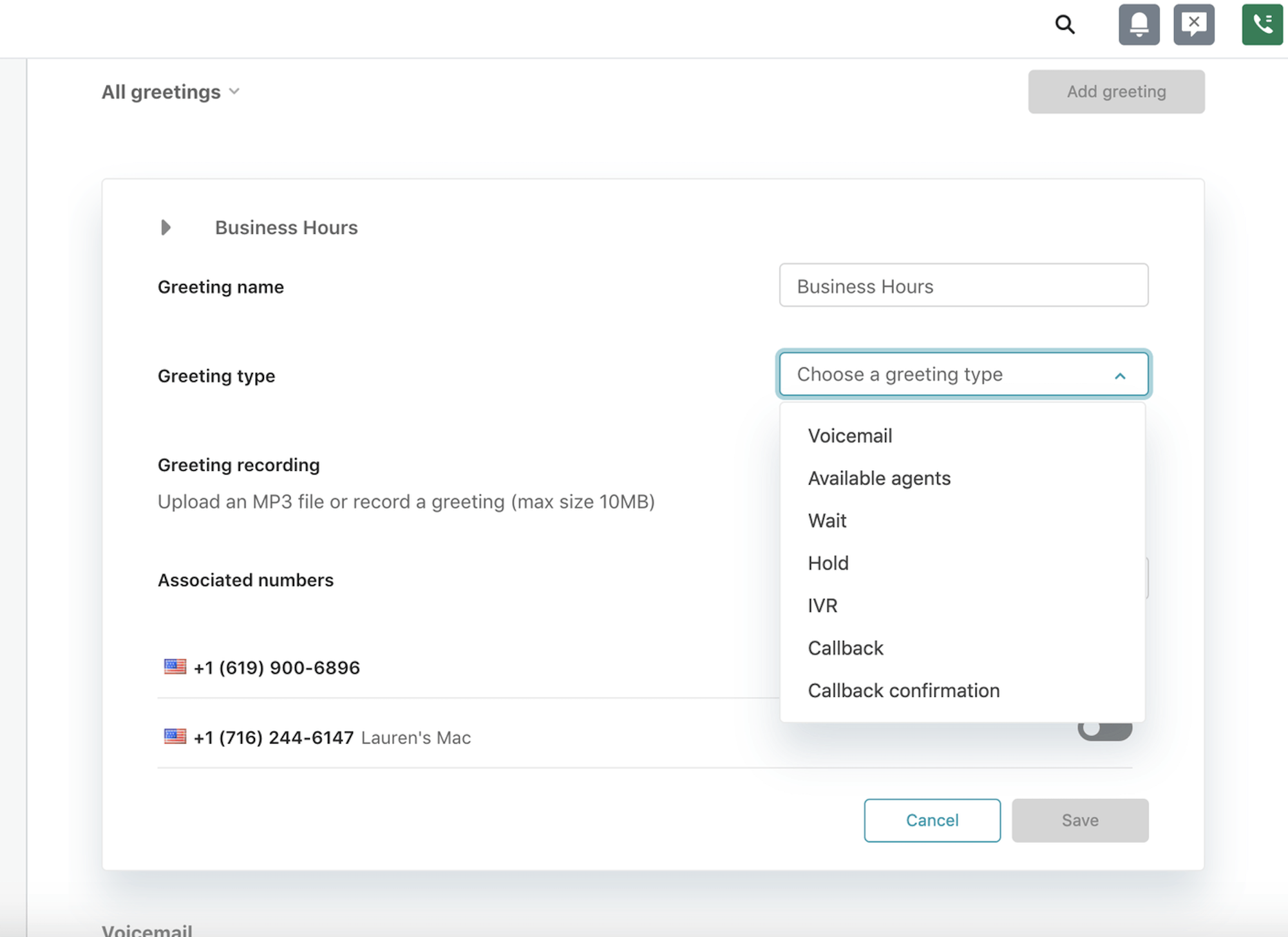Select IVR greeting type
Image resolution: width=1288 pixels, height=937 pixels.
[x=822, y=605]
